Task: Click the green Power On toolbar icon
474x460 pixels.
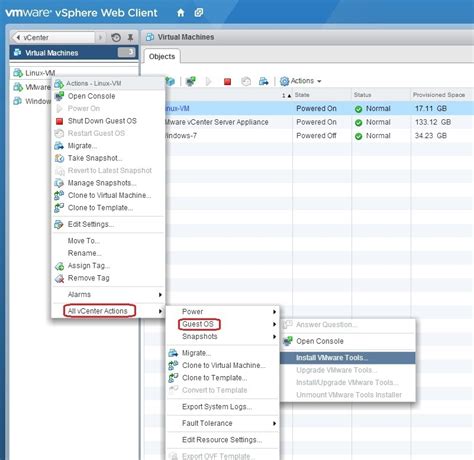Action: pyautogui.click(x=209, y=81)
